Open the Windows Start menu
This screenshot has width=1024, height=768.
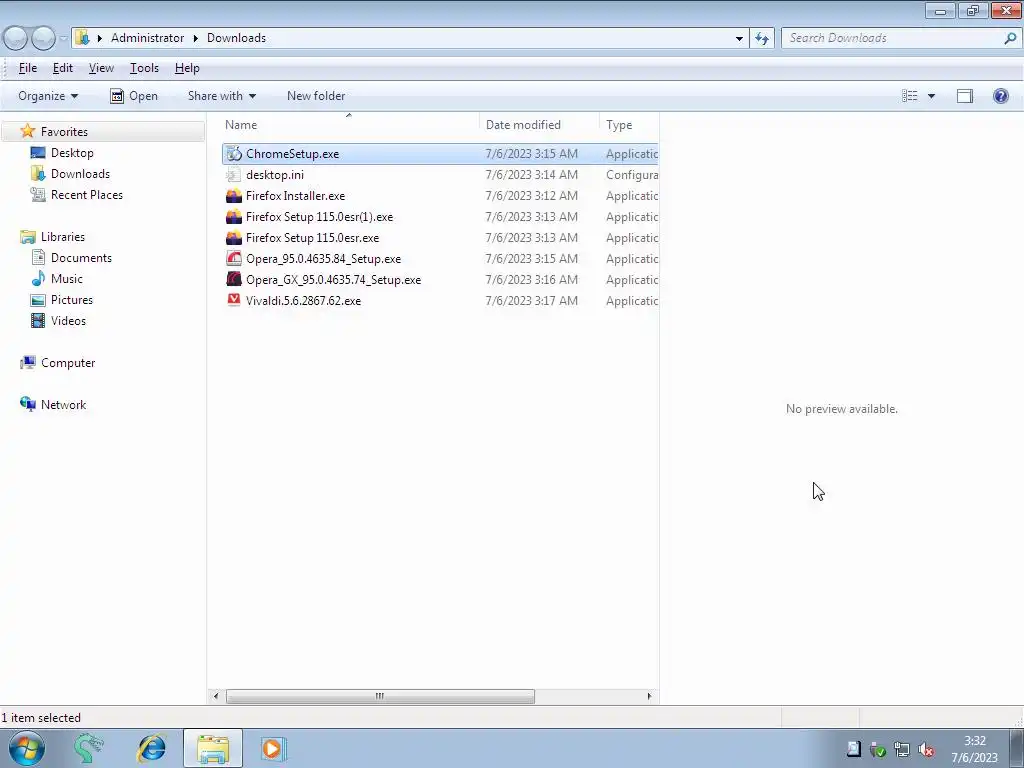tap(26, 748)
